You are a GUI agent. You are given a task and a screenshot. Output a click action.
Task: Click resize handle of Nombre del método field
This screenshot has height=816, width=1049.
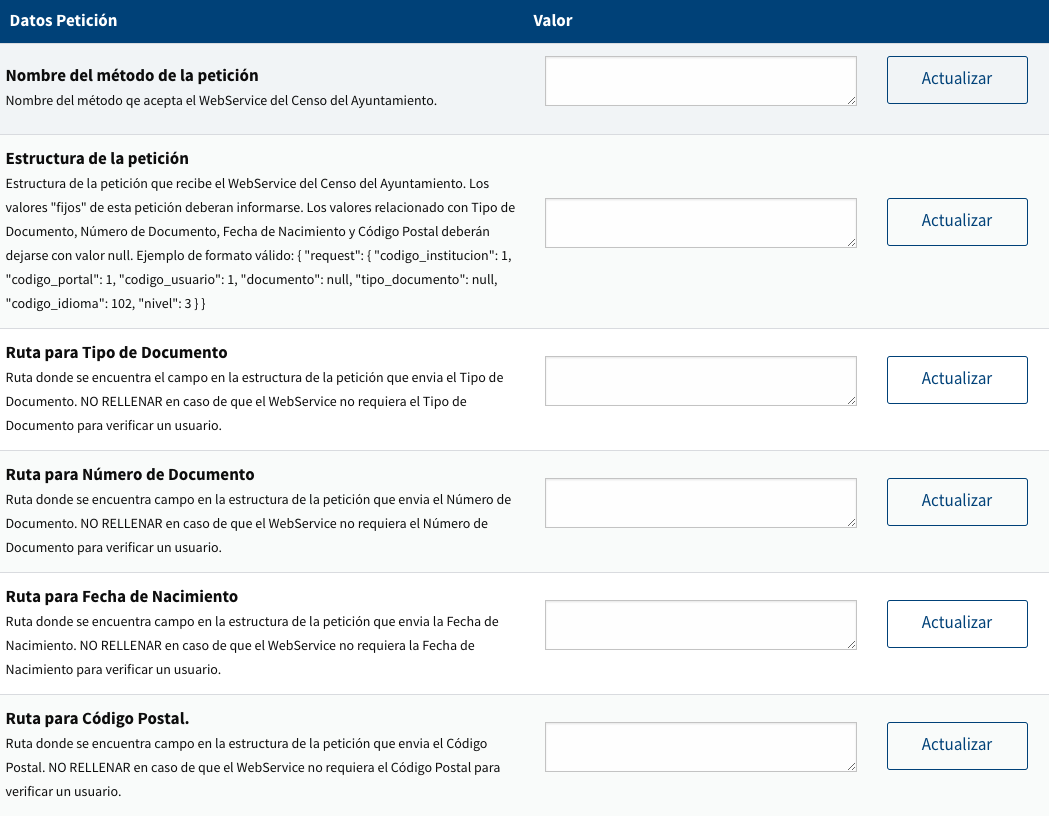(851, 100)
